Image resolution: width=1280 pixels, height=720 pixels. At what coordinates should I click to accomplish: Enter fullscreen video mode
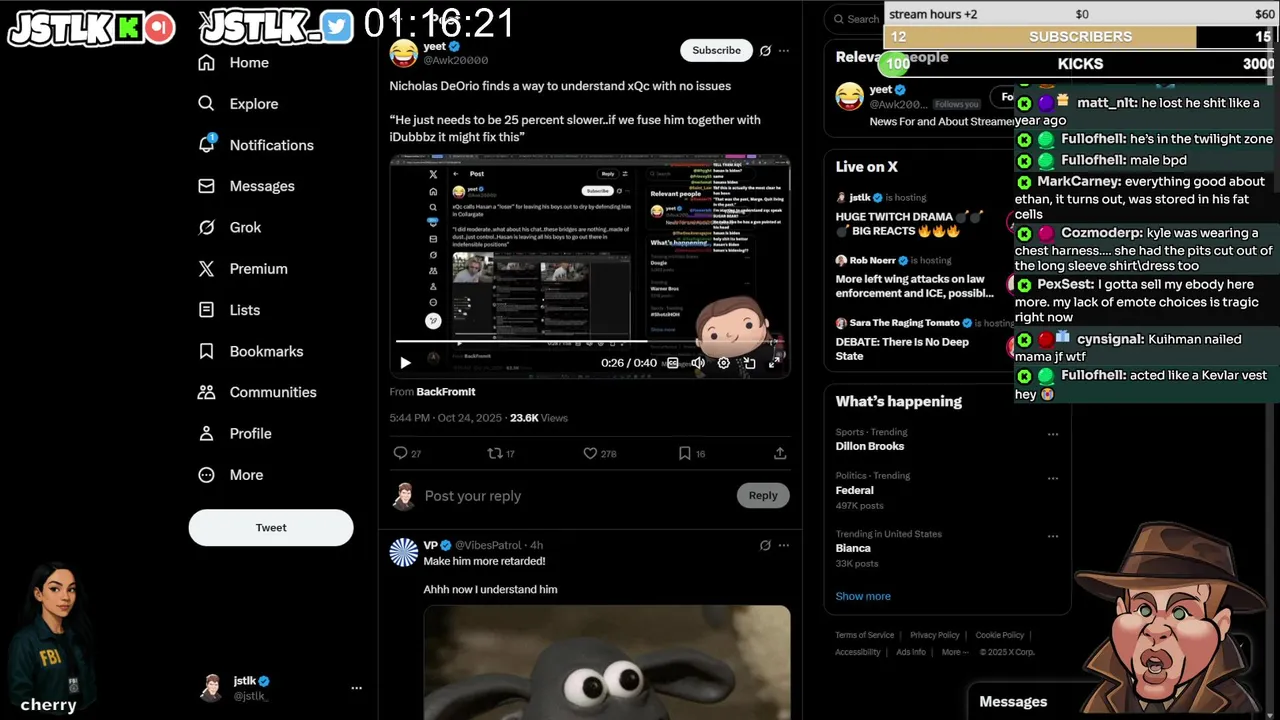[x=774, y=363]
